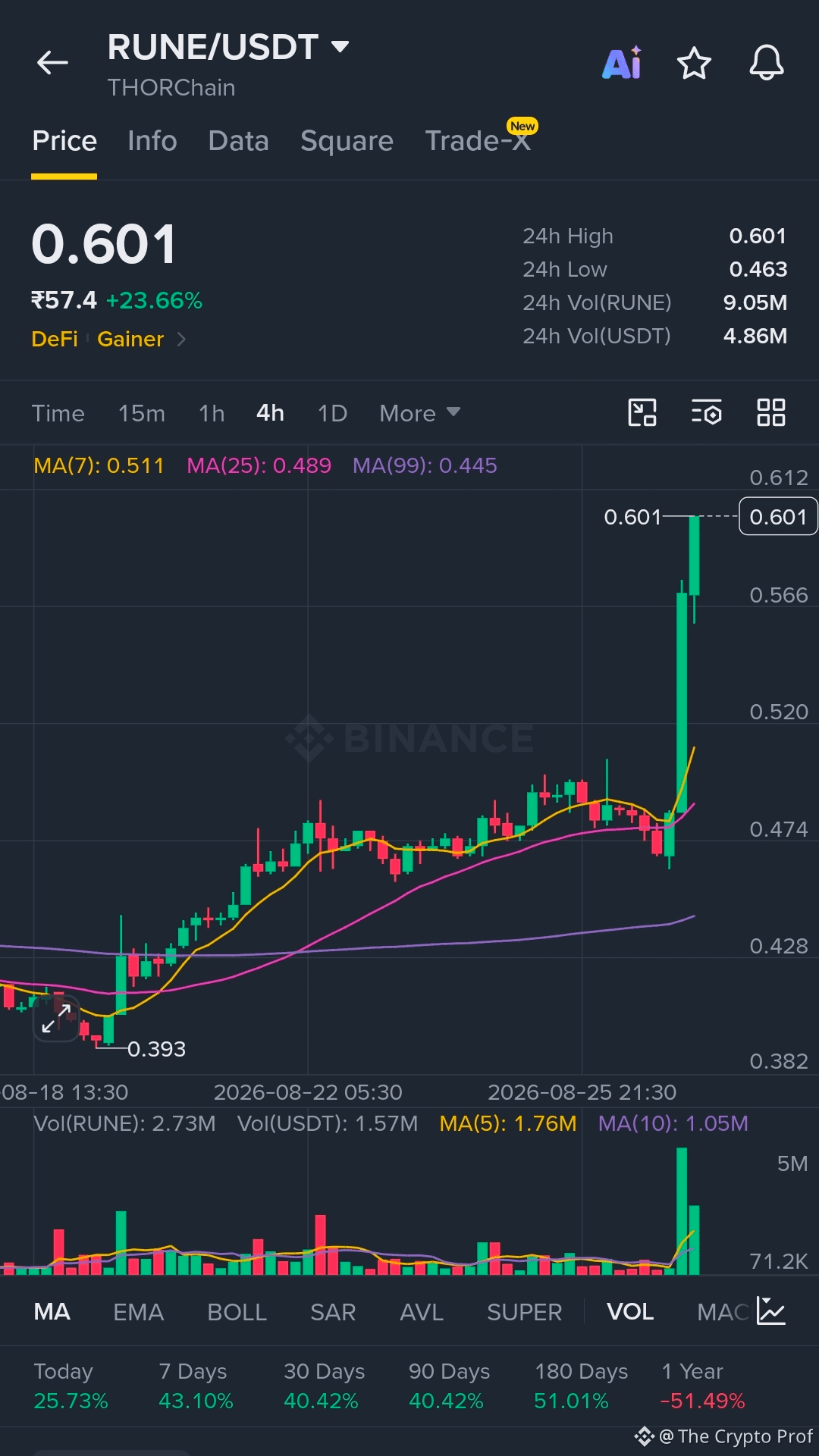This screenshot has height=1456, width=819.
Task: Toggle the BOLL indicator
Action: click(x=237, y=1311)
